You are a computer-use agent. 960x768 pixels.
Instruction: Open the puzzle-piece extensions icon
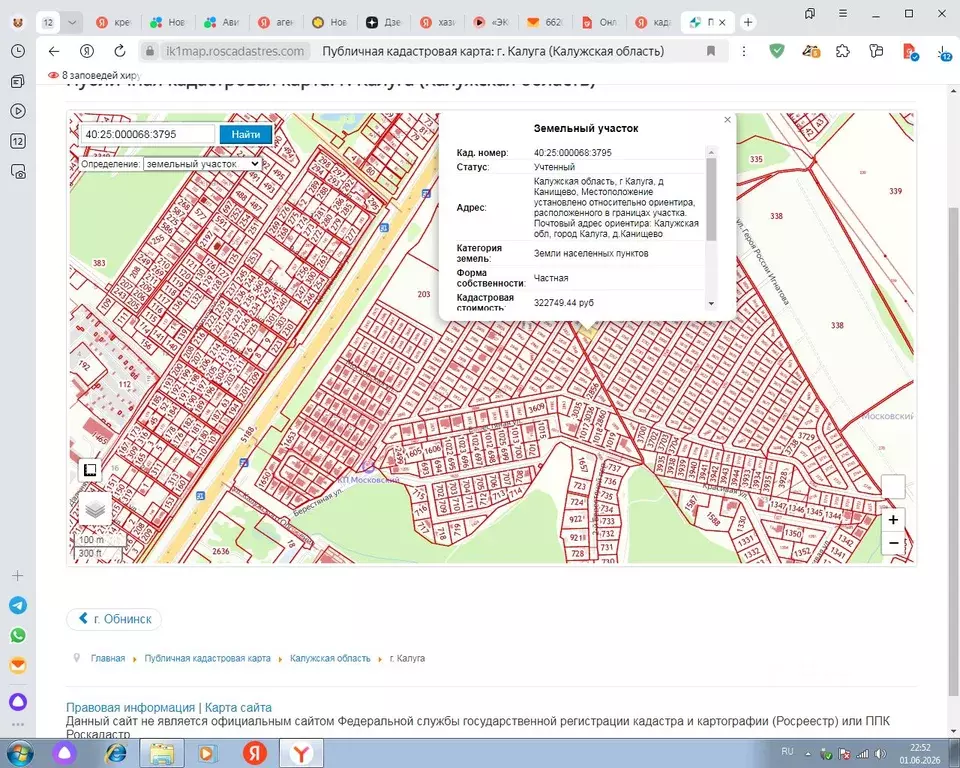843,51
